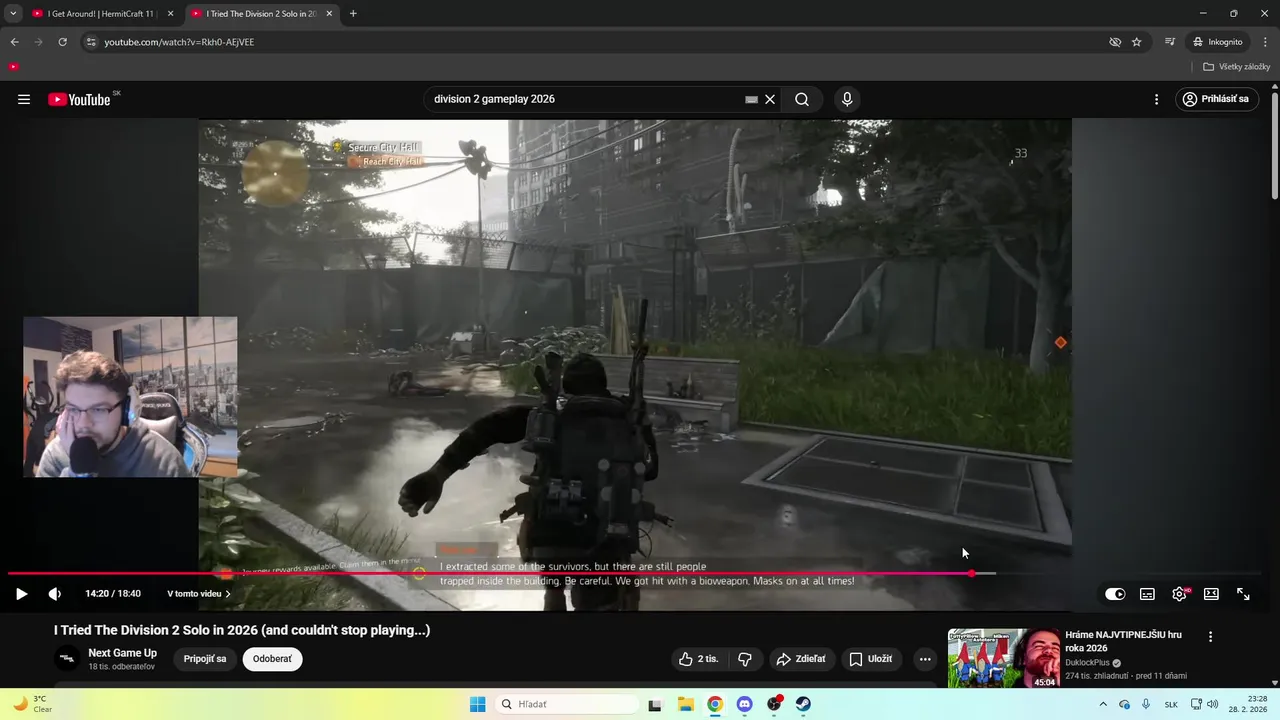This screenshot has width=1280, height=720.
Task: Open the player settings gear
Action: pyautogui.click(x=1179, y=594)
